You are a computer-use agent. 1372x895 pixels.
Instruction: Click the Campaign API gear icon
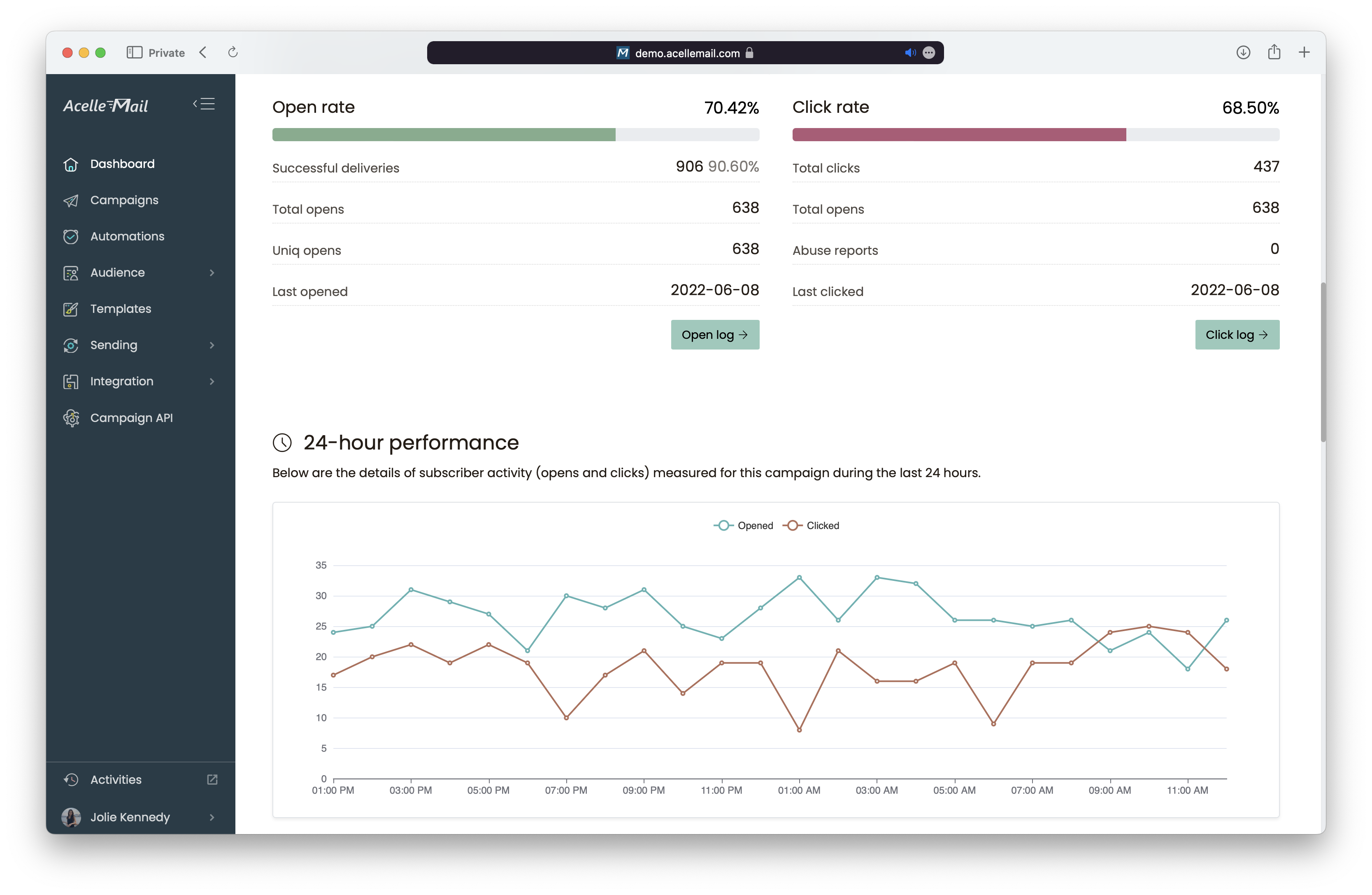click(71, 418)
